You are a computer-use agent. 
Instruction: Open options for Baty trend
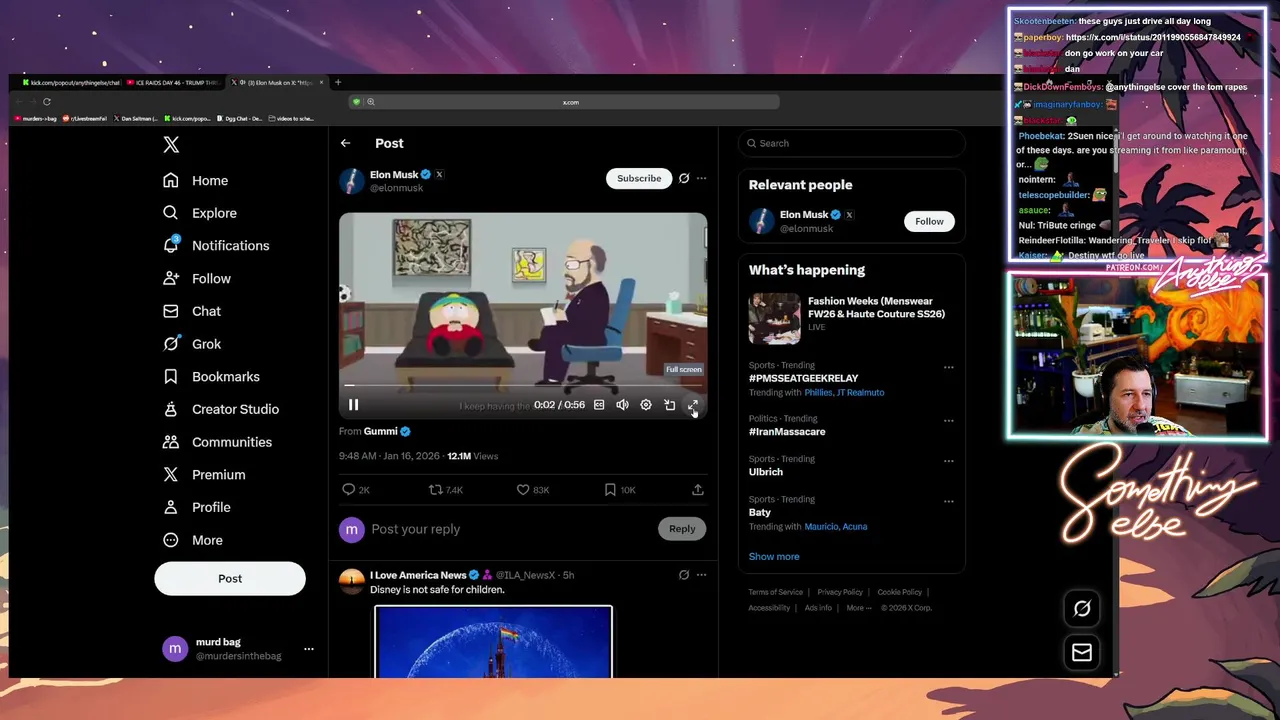[x=949, y=501]
